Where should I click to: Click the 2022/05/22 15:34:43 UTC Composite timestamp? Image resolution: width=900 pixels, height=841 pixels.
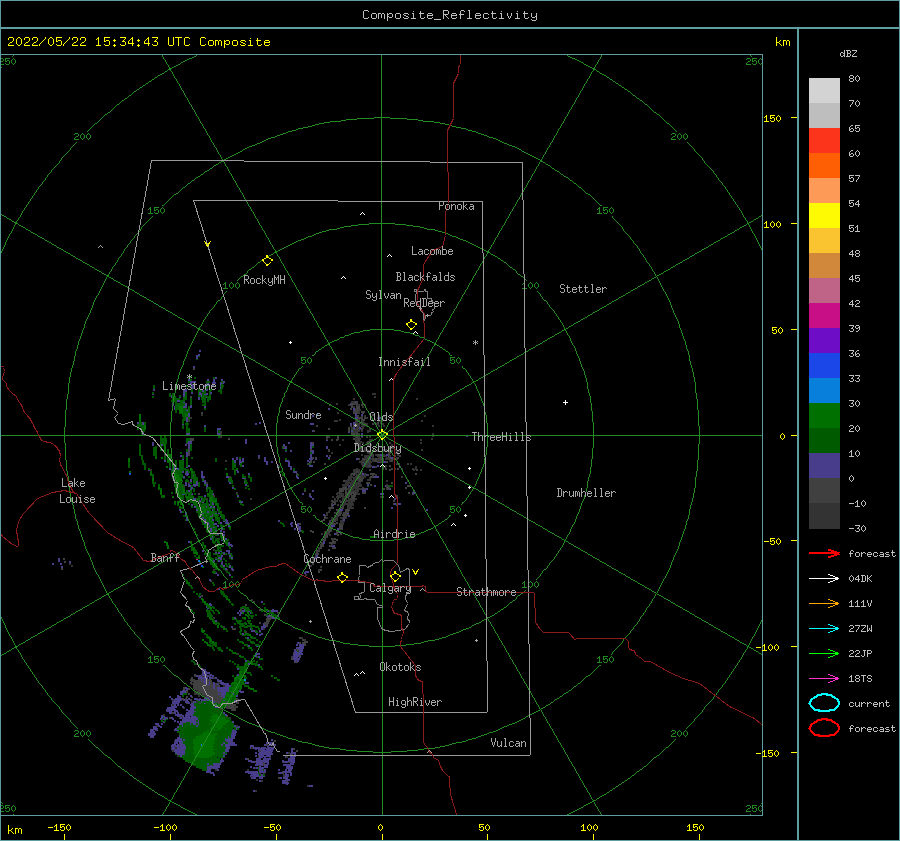[x=139, y=42]
